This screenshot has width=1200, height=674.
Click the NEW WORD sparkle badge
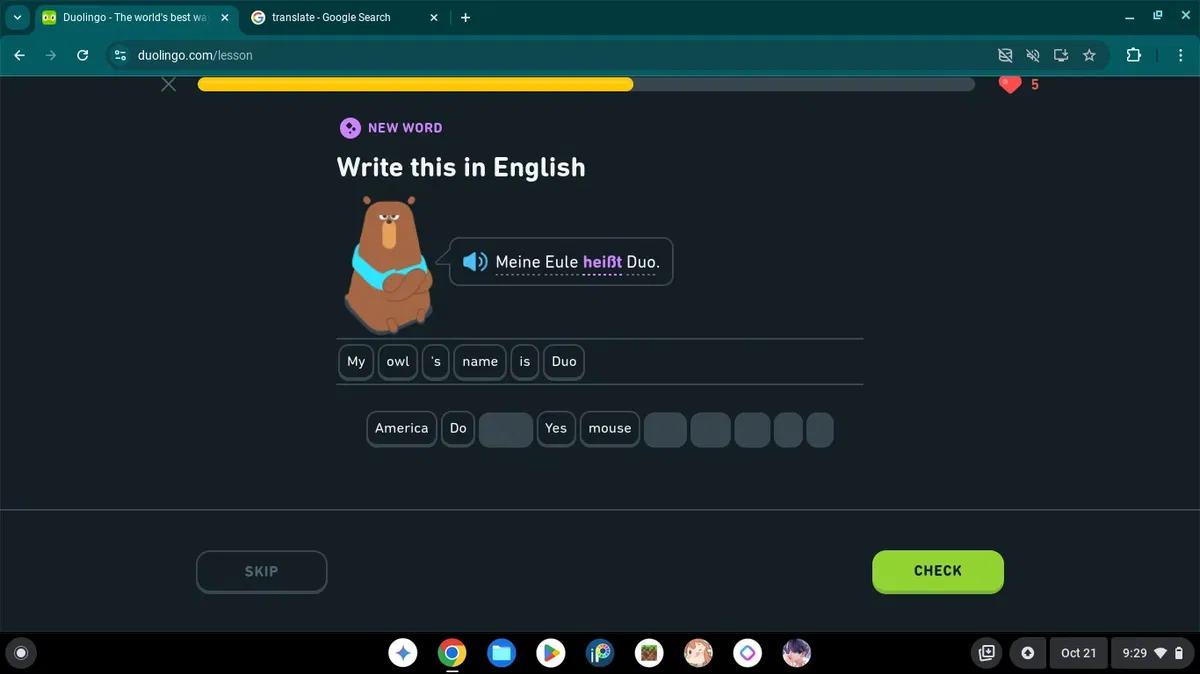point(350,128)
